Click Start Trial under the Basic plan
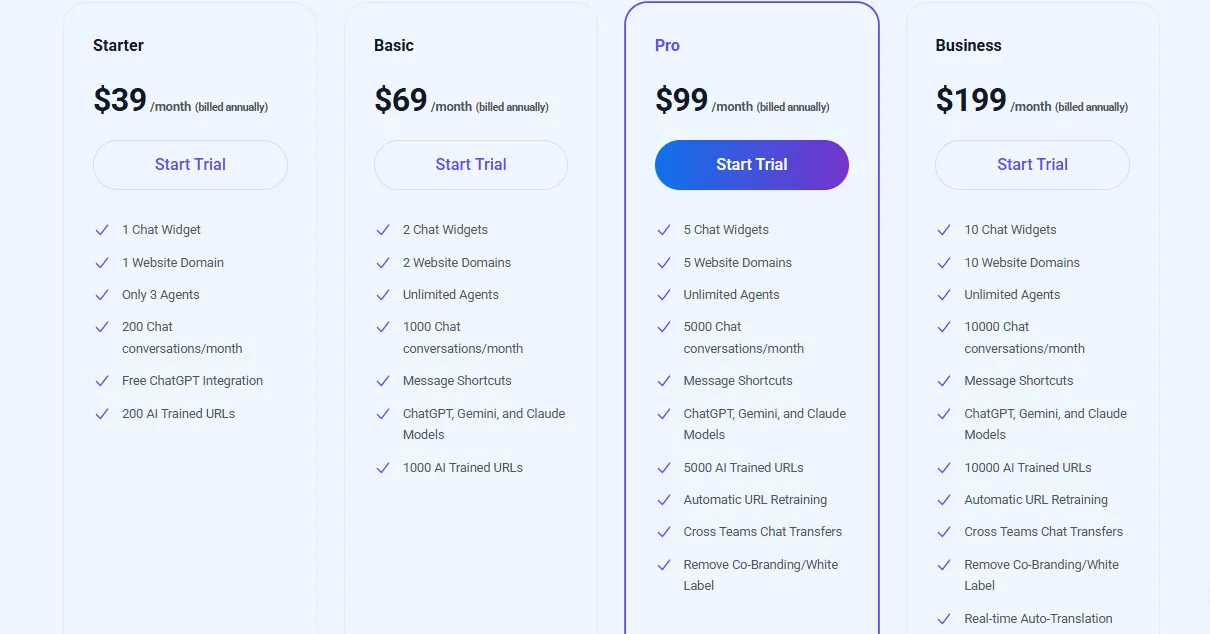 pyautogui.click(x=470, y=164)
